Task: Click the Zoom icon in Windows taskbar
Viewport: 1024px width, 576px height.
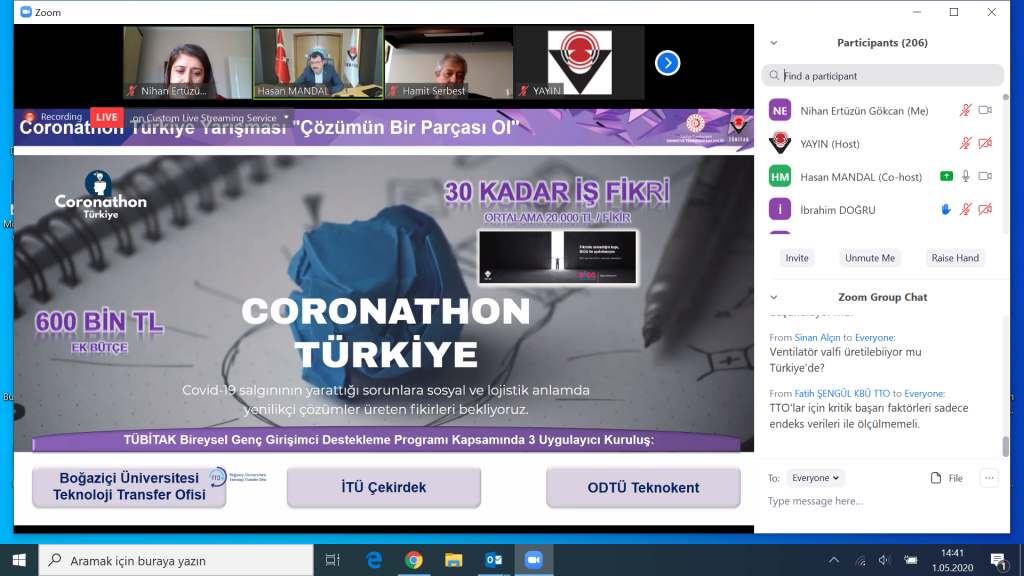Action: click(532, 560)
